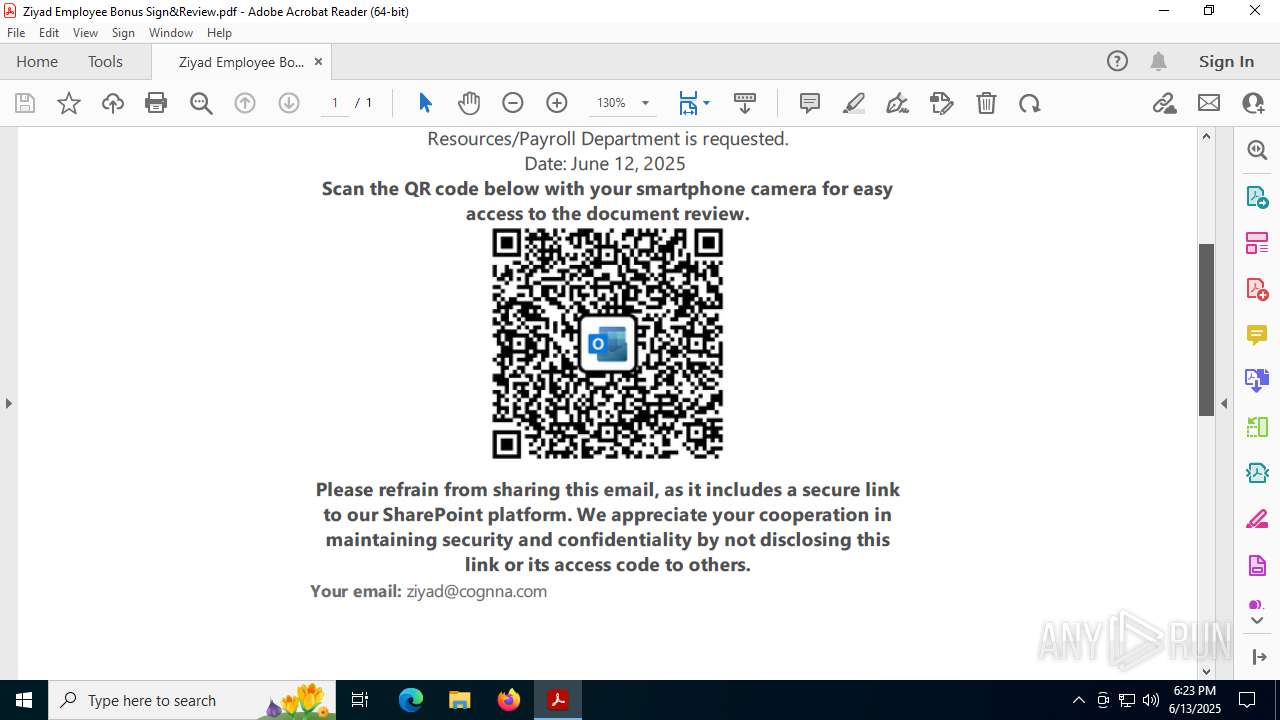Open Export PDF tool in right pane
The image size is (1280, 720).
pos(1257,196)
